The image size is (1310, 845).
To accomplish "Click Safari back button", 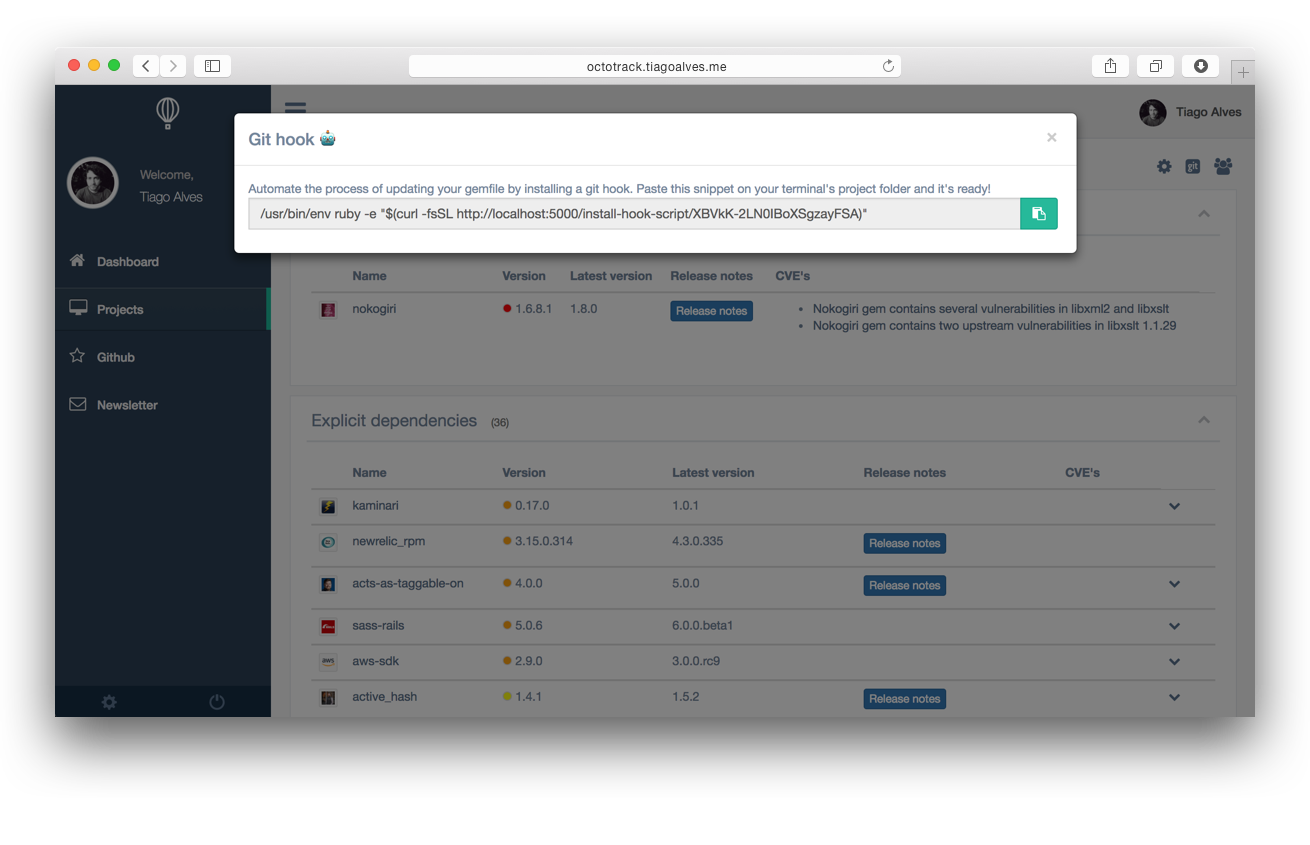I will [146, 66].
